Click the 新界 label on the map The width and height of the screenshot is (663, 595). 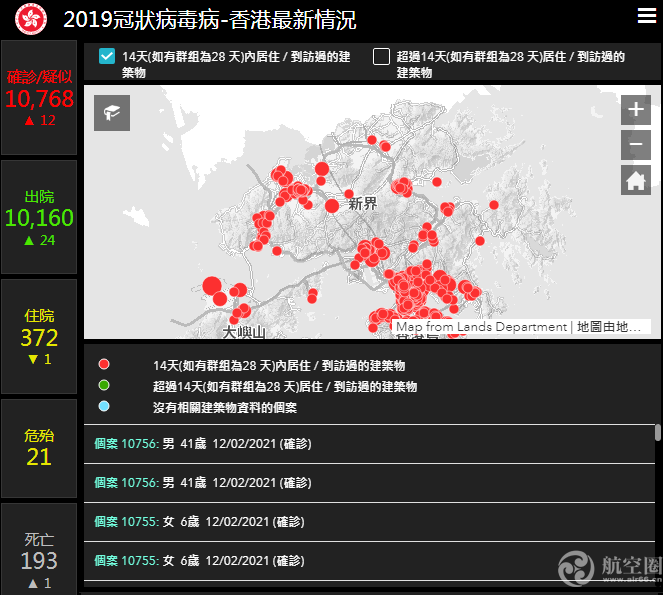click(x=363, y=204)
